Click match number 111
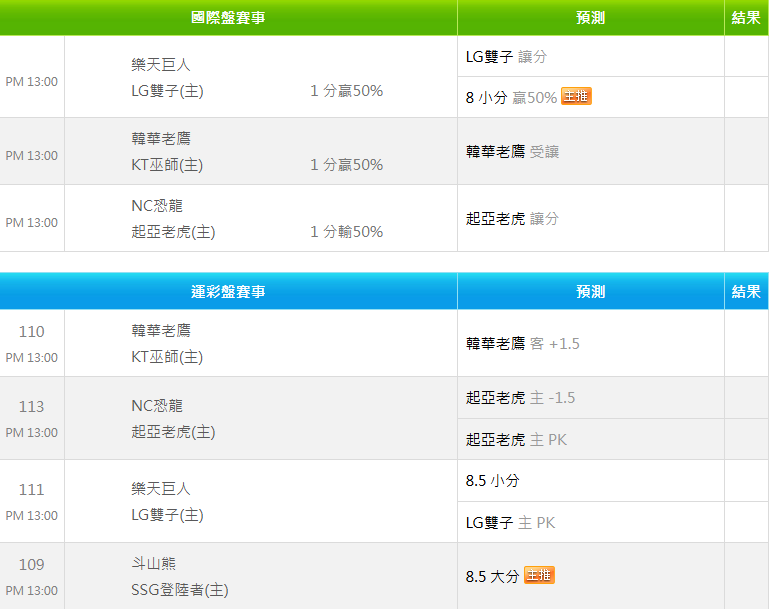The height and width of the screenshot is (609, 769). pos(31,490)
